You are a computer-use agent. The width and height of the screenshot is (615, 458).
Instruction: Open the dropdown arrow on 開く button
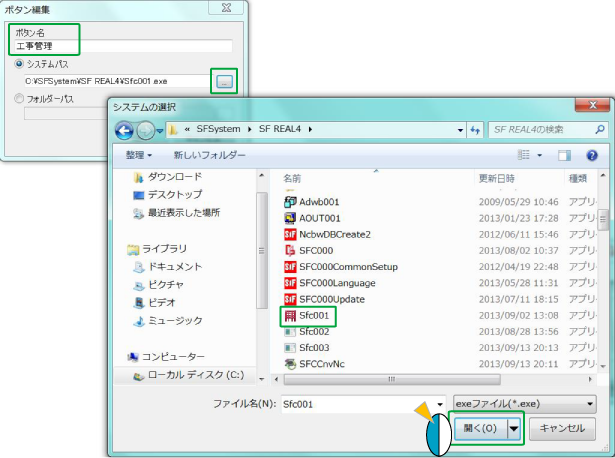[x=514, y=428]
